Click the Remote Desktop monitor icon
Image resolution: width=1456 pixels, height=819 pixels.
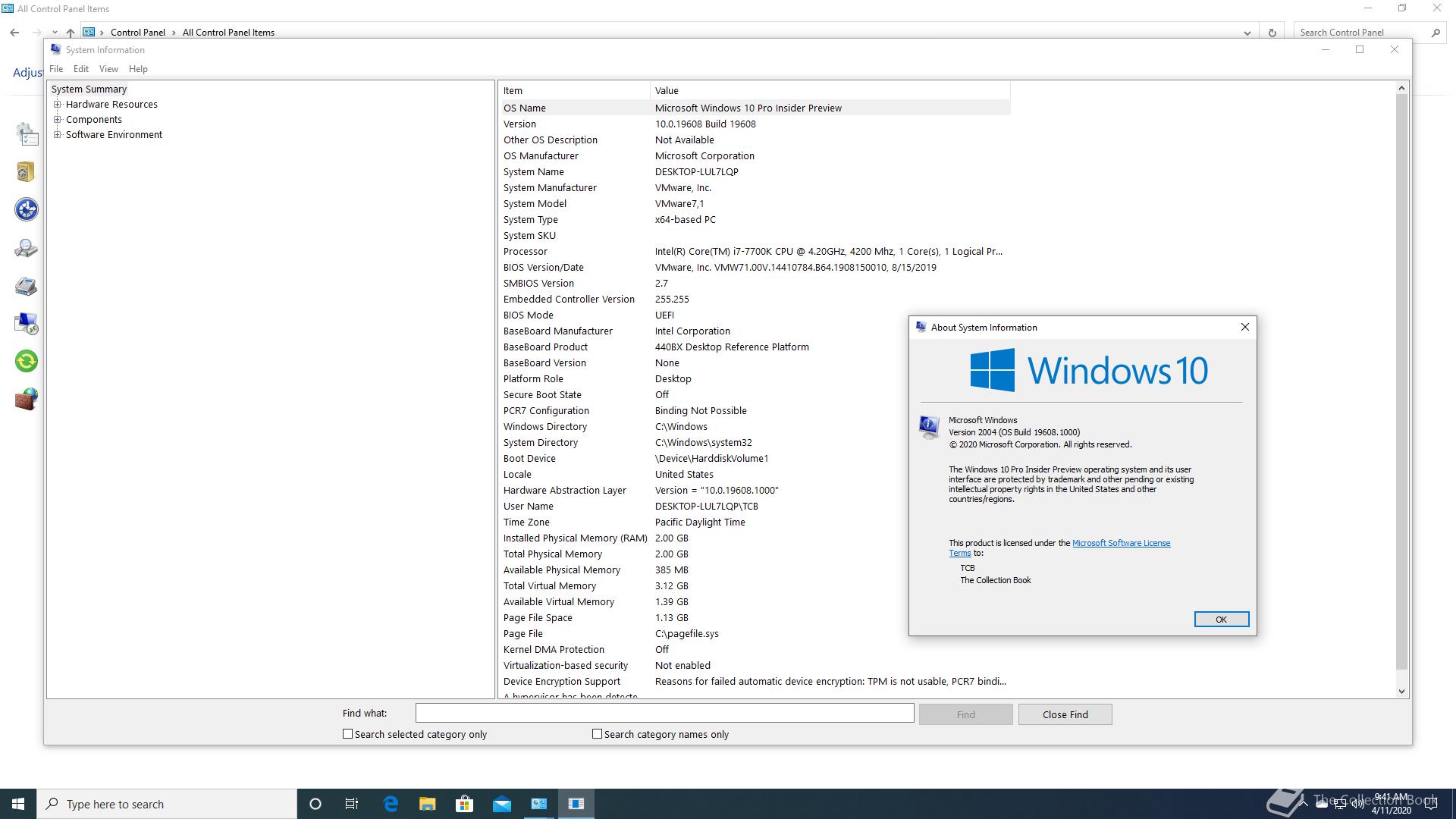(26, 323)
